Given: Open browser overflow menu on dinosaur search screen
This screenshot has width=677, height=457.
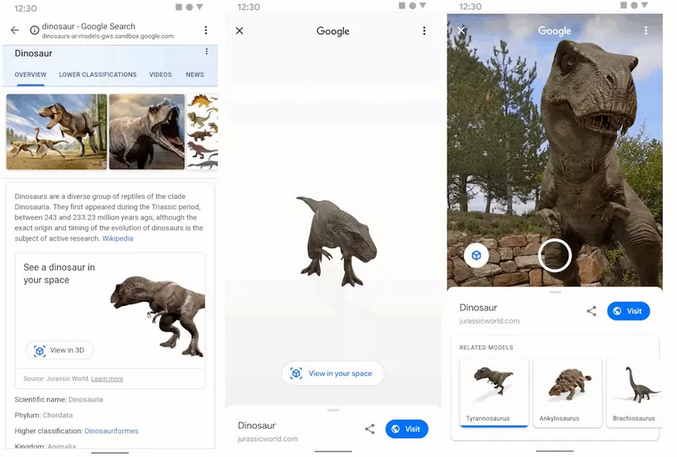Looking at the screenshot, I should pyautogui.click(x=206, y=30).
